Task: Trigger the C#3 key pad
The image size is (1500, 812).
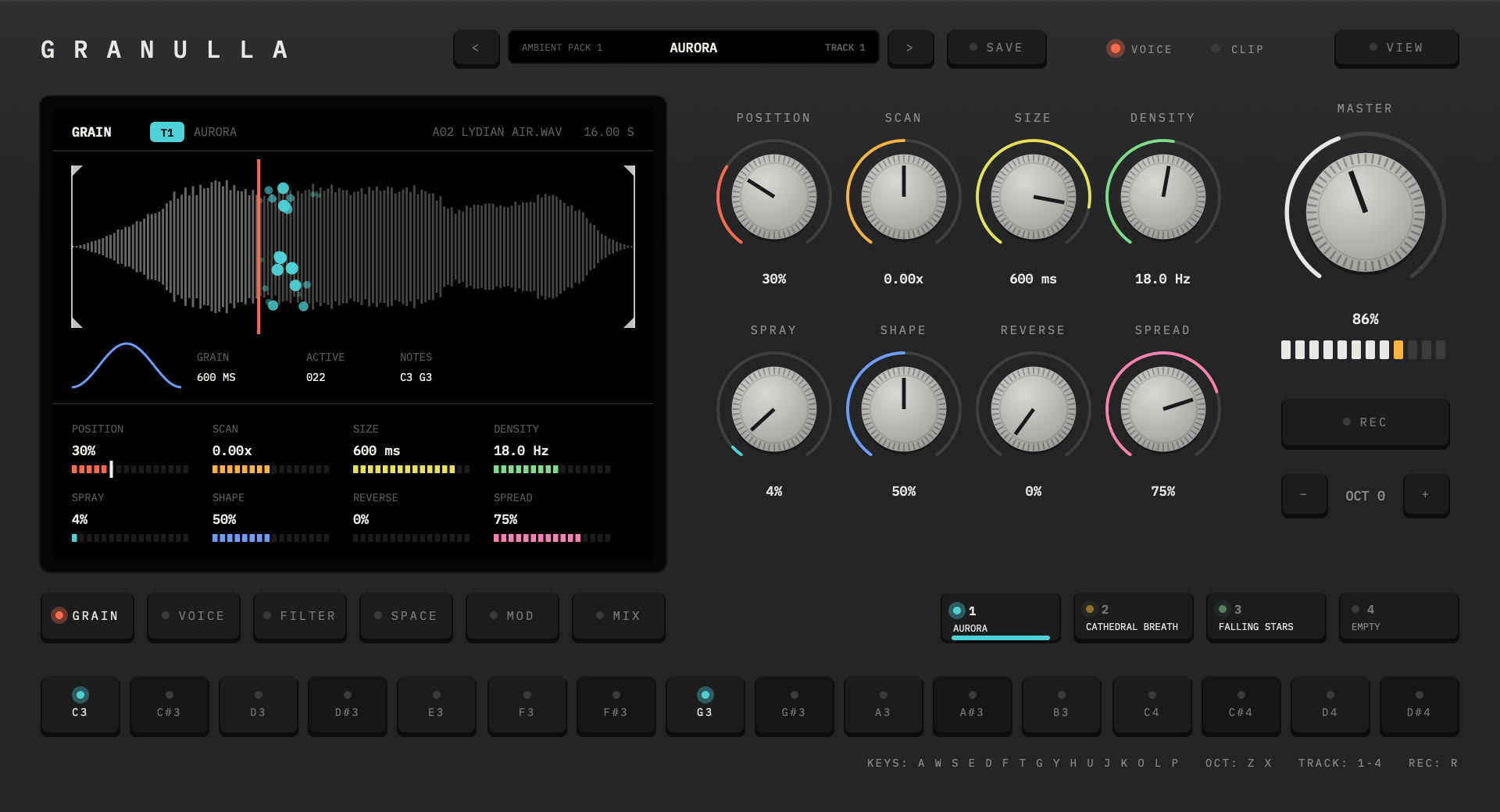Action: 170,705
